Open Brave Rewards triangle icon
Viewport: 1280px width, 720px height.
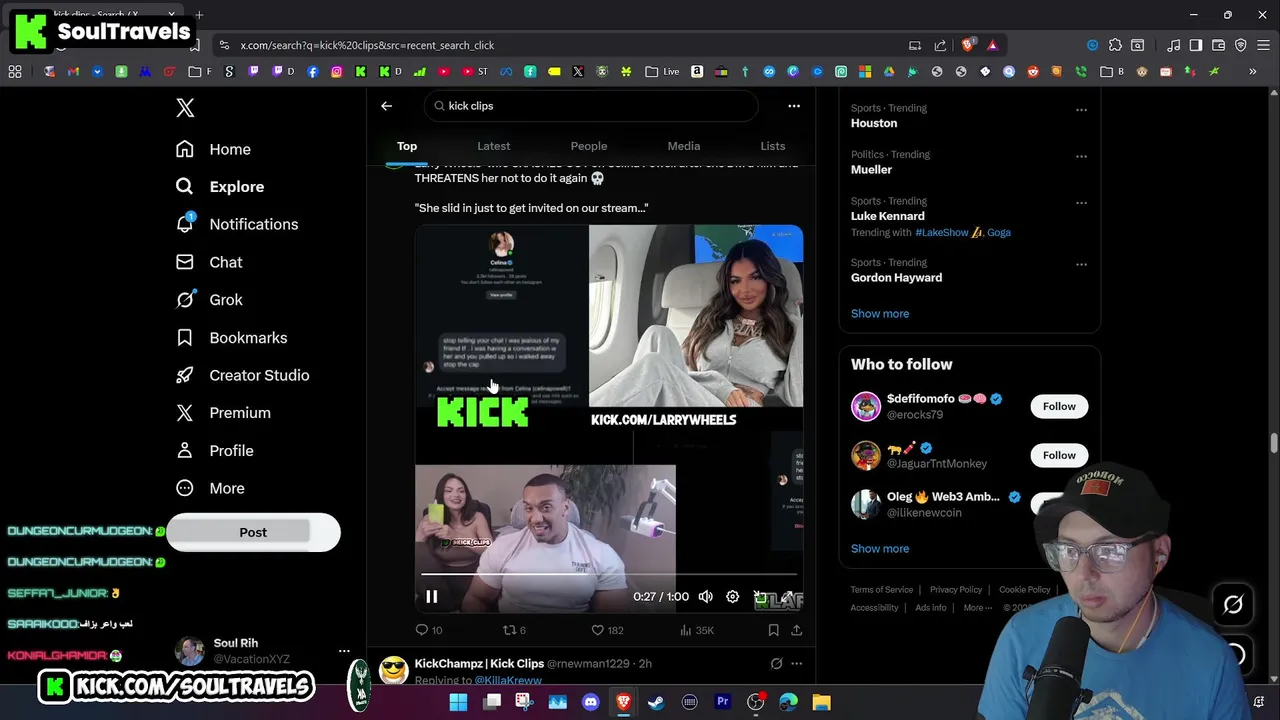pos(992,45)
